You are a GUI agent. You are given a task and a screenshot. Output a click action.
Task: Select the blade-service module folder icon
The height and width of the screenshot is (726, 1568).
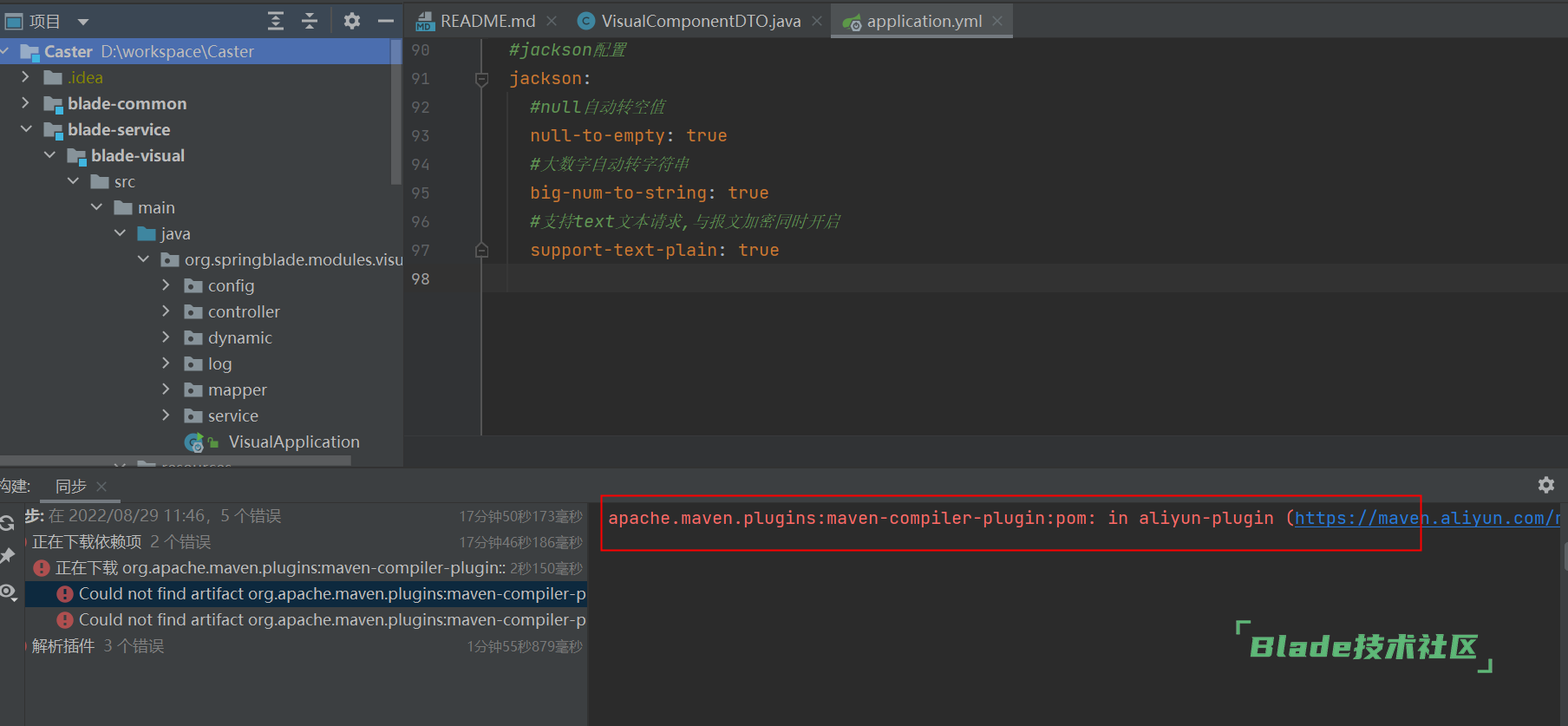[x=54, y=130]
